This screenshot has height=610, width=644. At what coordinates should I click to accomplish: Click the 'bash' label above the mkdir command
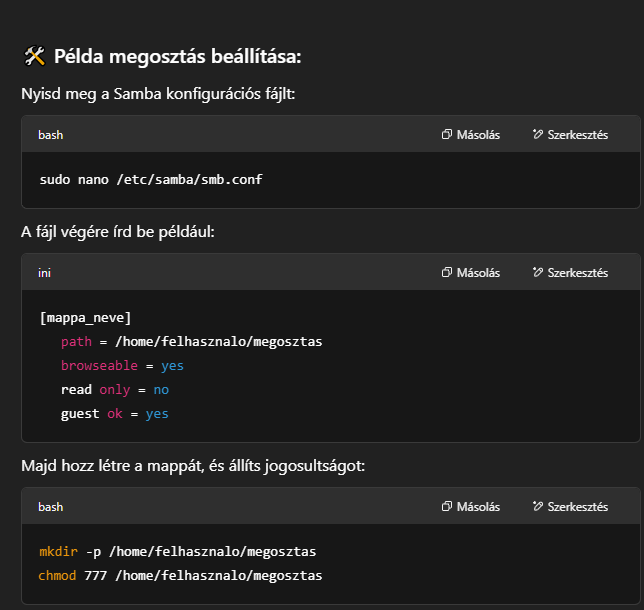click(x=51, y=507)
